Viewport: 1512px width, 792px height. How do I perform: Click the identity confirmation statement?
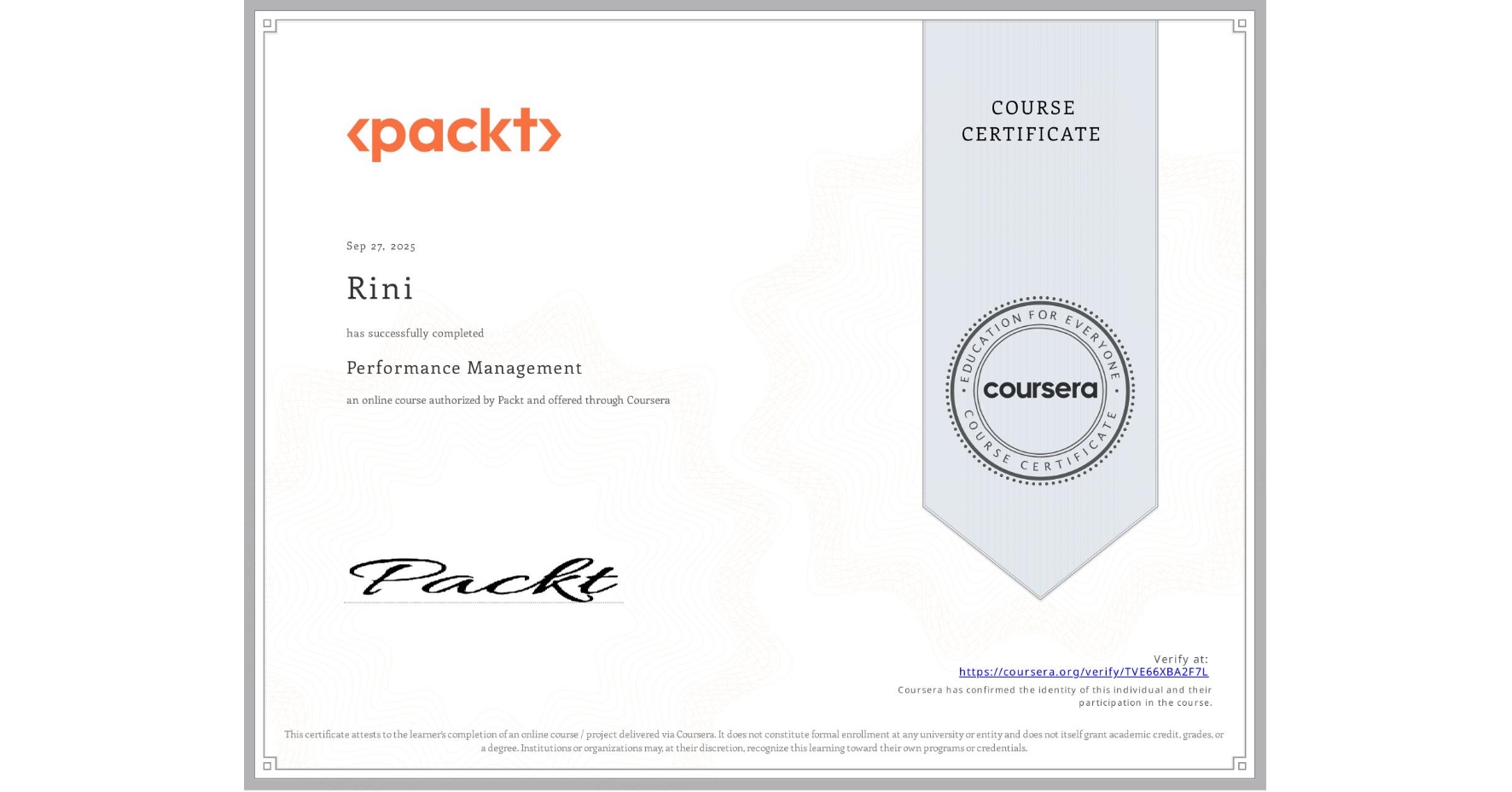[1055, 696]
